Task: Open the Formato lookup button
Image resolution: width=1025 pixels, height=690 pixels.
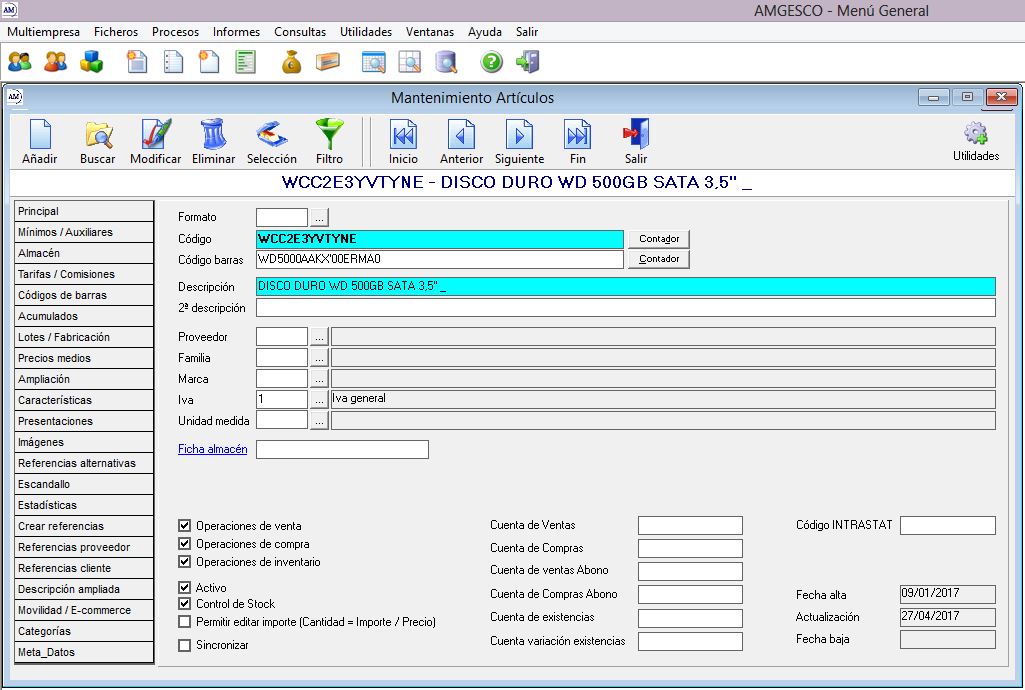Action: (x=319, y=218)
